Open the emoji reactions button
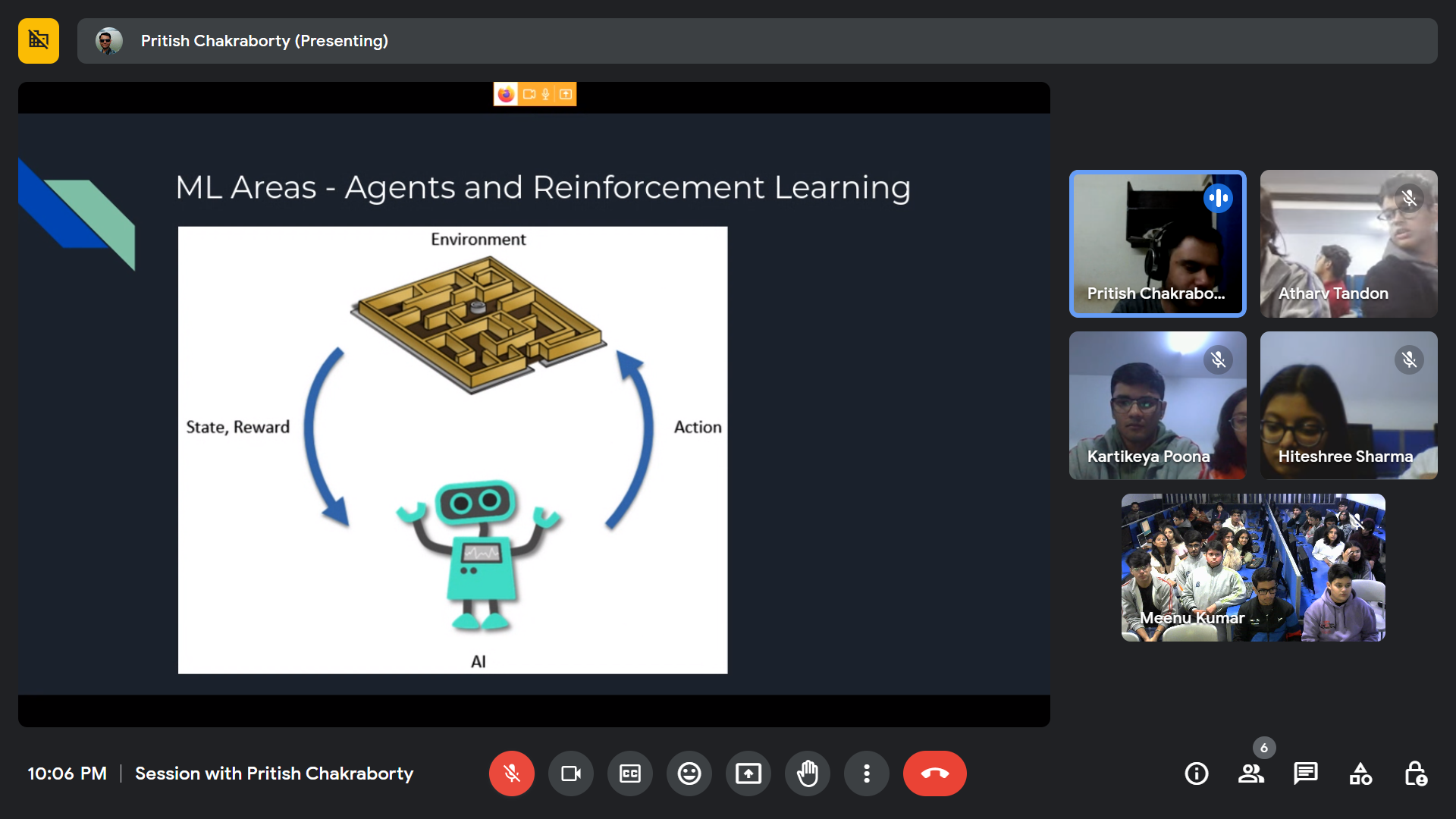 [x=689, y=773]
